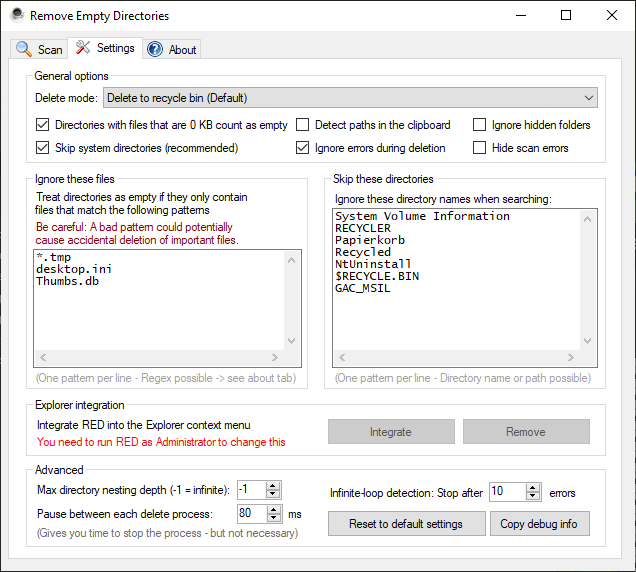Click the magnifier icon on Scan tab
The width and height of the screenshot is (636, 572).
[24, 49]
